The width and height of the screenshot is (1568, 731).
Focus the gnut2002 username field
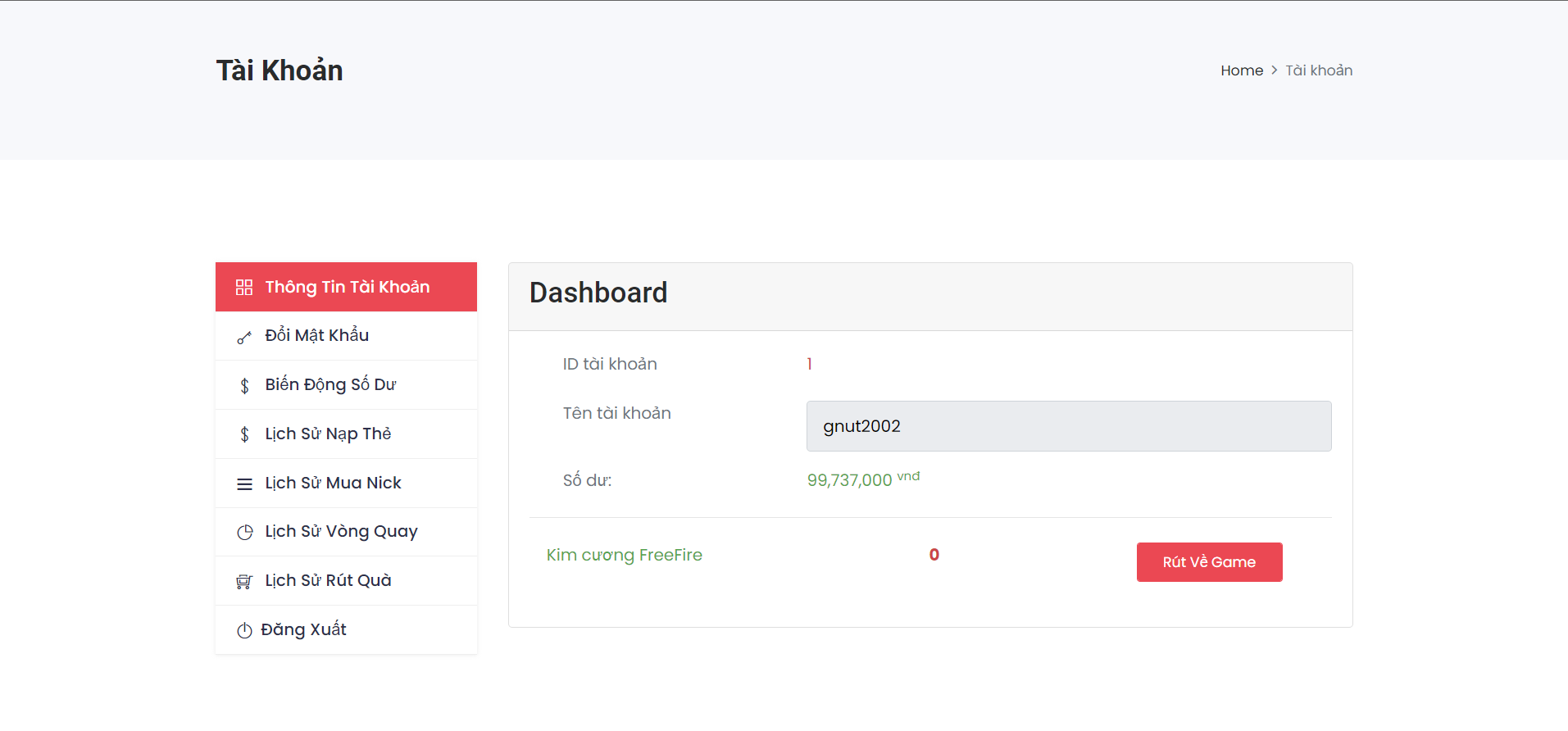click(x=1069, y=426)
